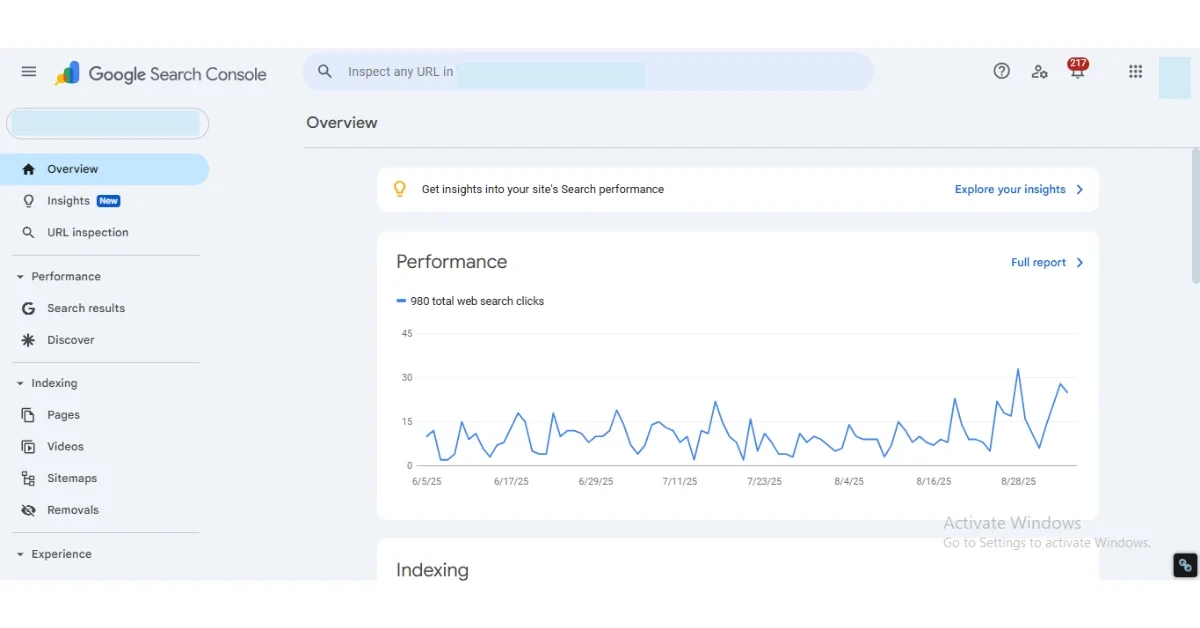
Task: Collapse the Indexing sidebar section
Action: pyautogui.click(x=19, y=384)
